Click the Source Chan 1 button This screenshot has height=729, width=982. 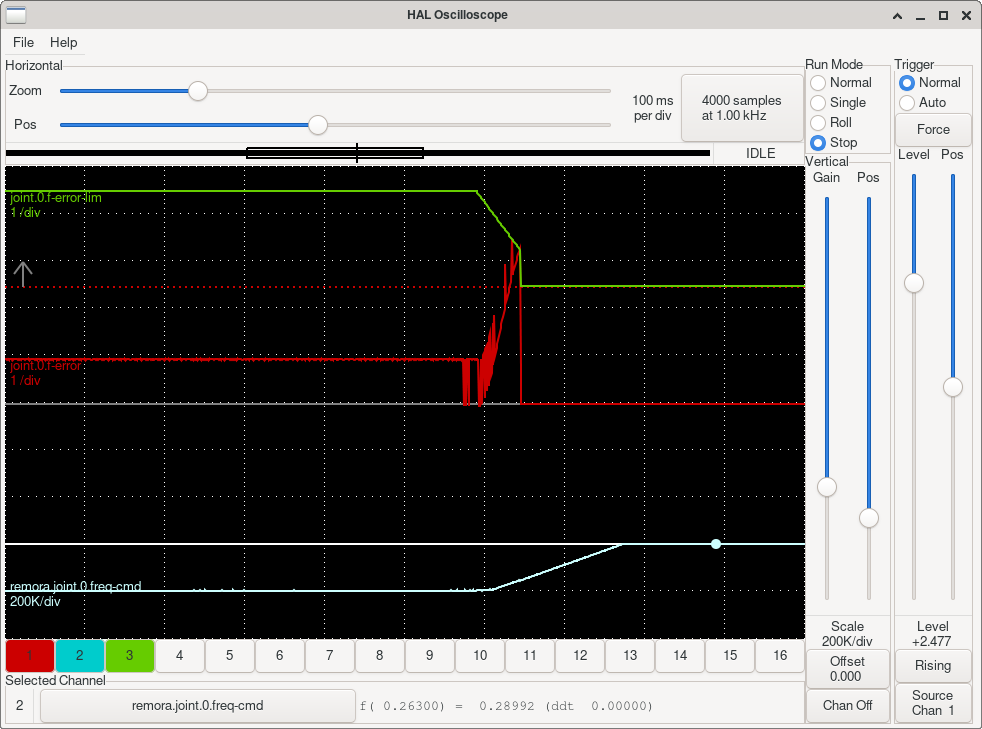(x=933, y=703)
